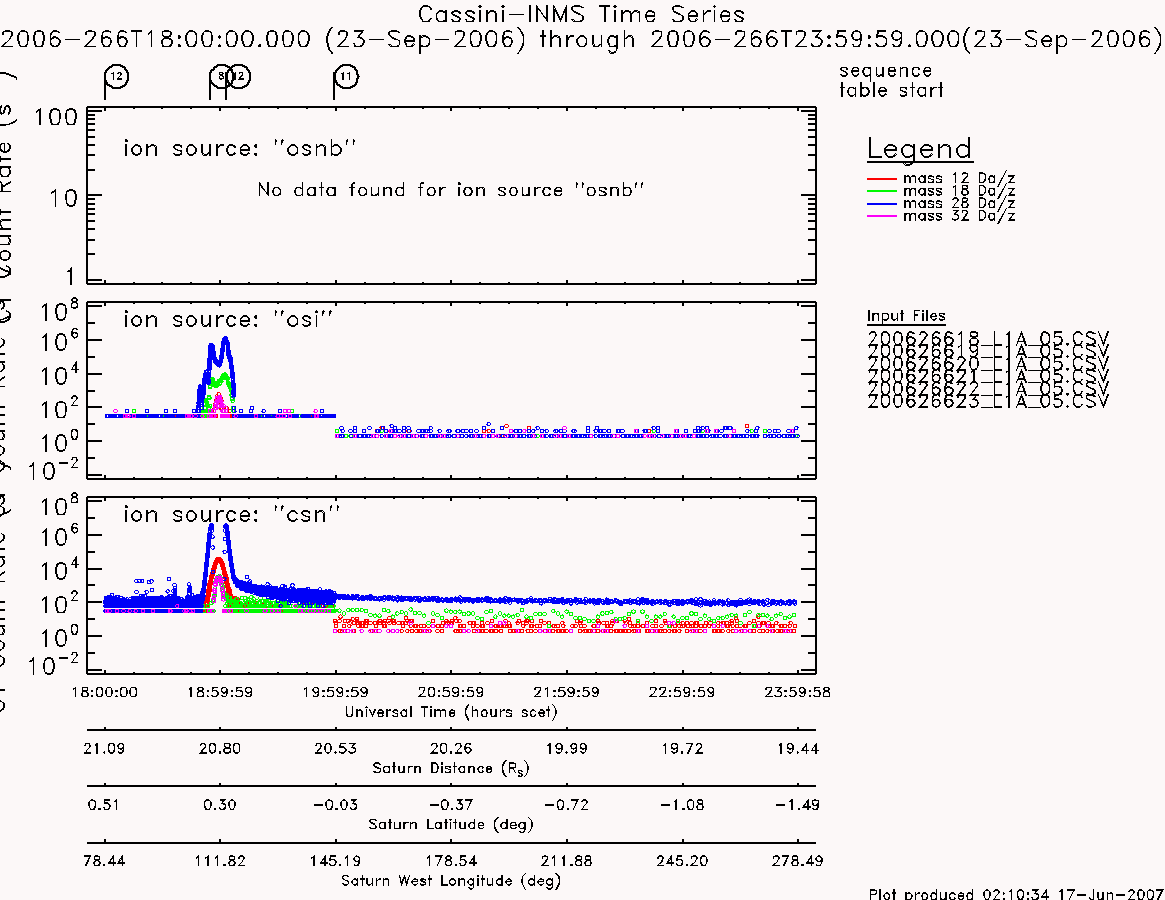Click the Saturn latitude value -0.72
The image size is (1165, 900).
566,805
